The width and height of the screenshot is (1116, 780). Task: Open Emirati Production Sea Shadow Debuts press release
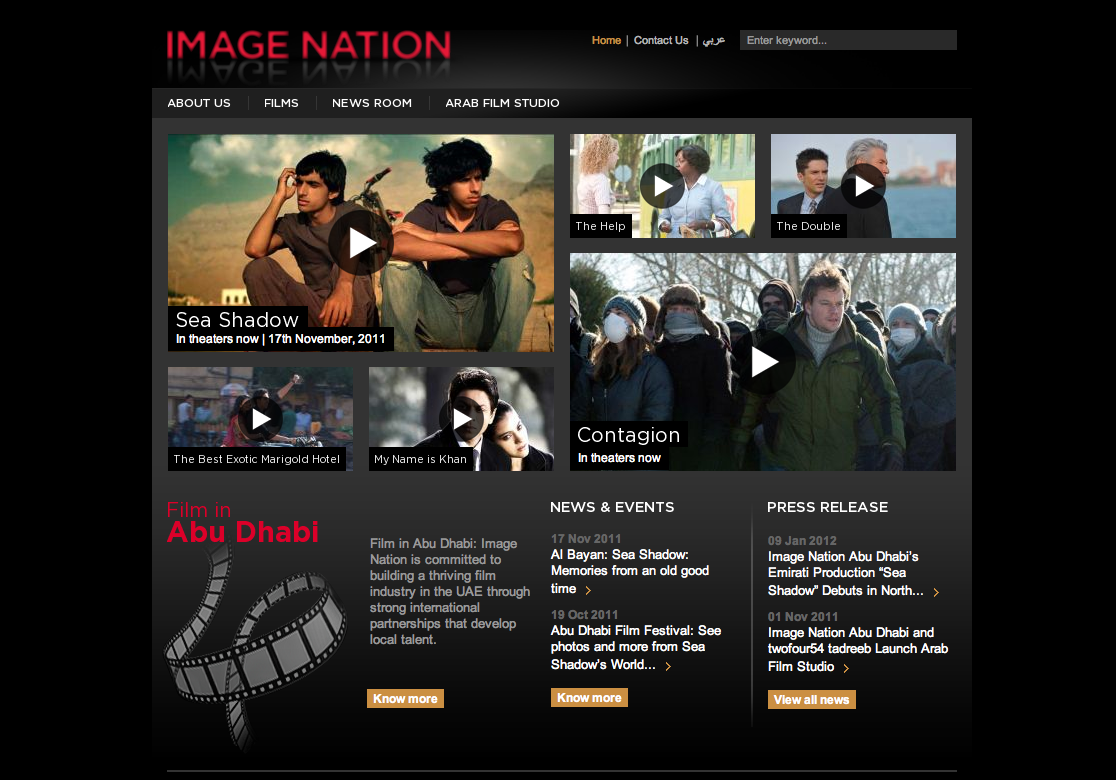(846, 574)
